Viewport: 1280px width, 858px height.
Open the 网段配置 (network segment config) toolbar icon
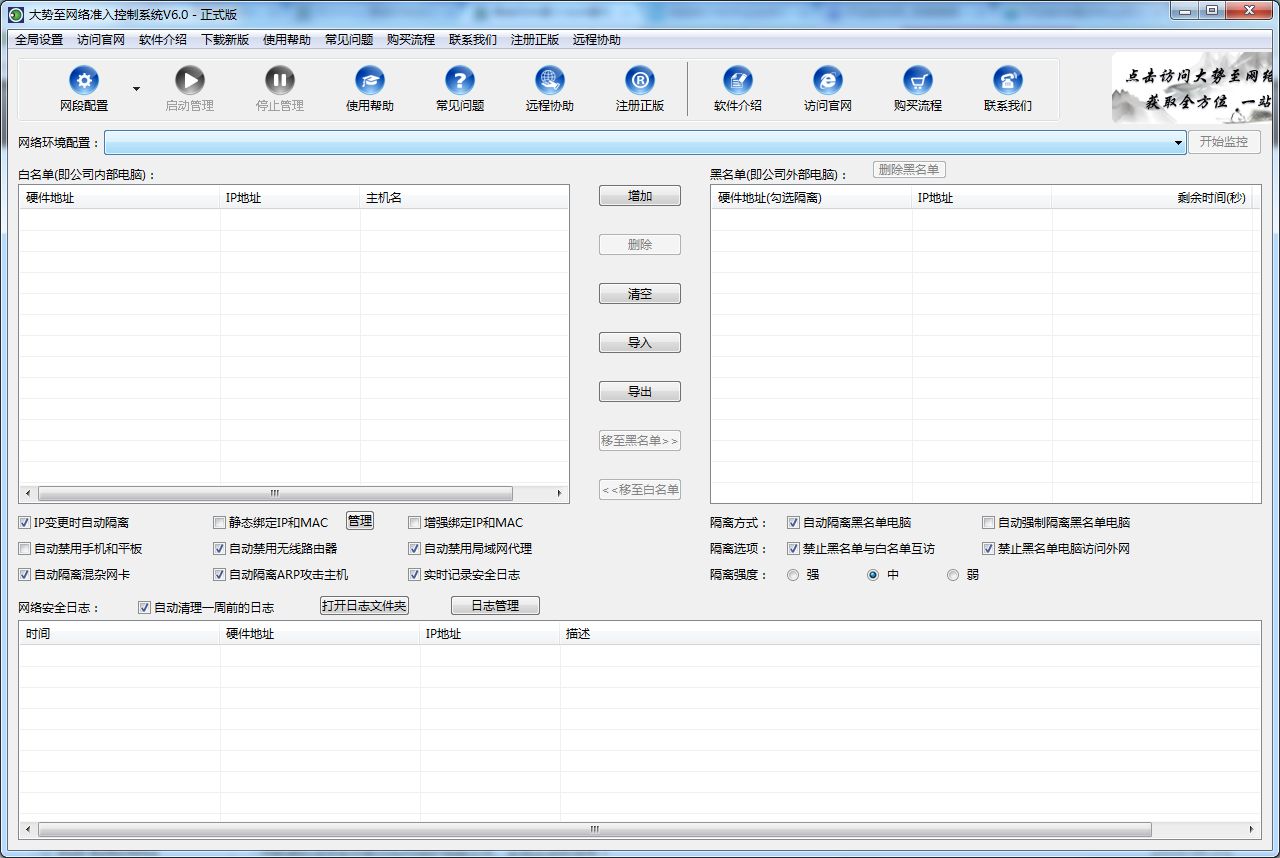point(84,81)
